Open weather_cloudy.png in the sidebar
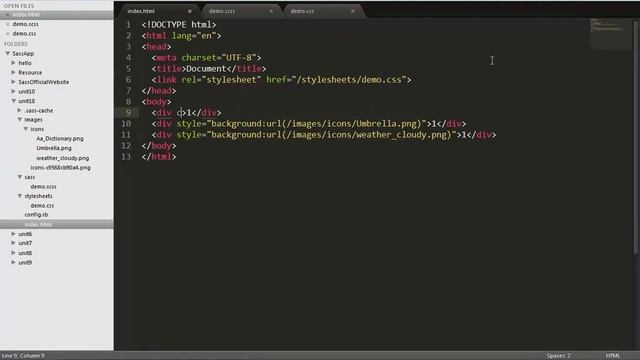 tap(62, 158)
